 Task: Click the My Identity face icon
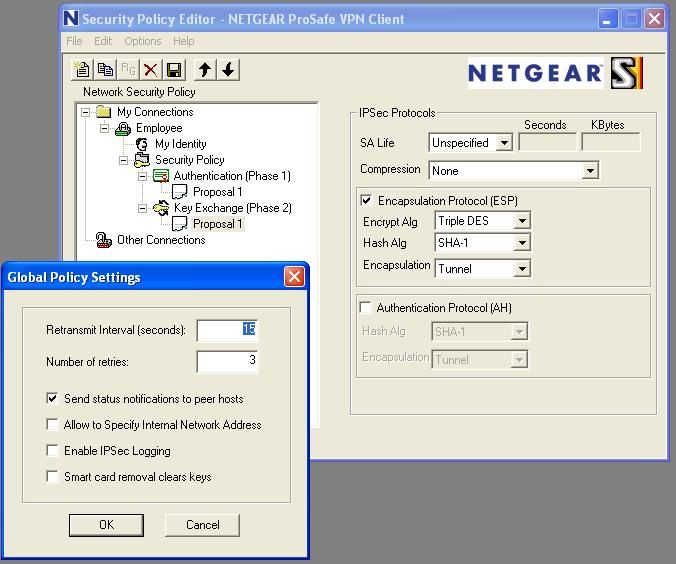tap(142, 144)
